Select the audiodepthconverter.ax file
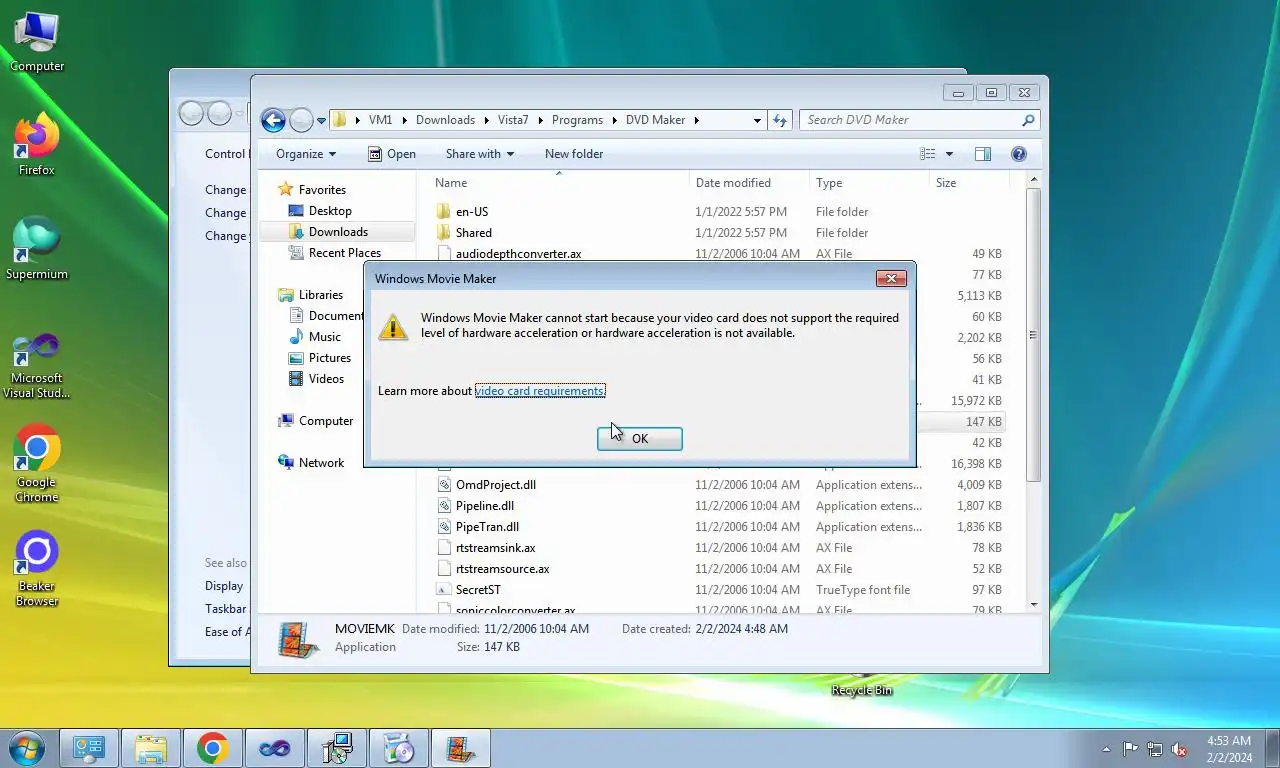1280x768 pixels. pos(509,254)
